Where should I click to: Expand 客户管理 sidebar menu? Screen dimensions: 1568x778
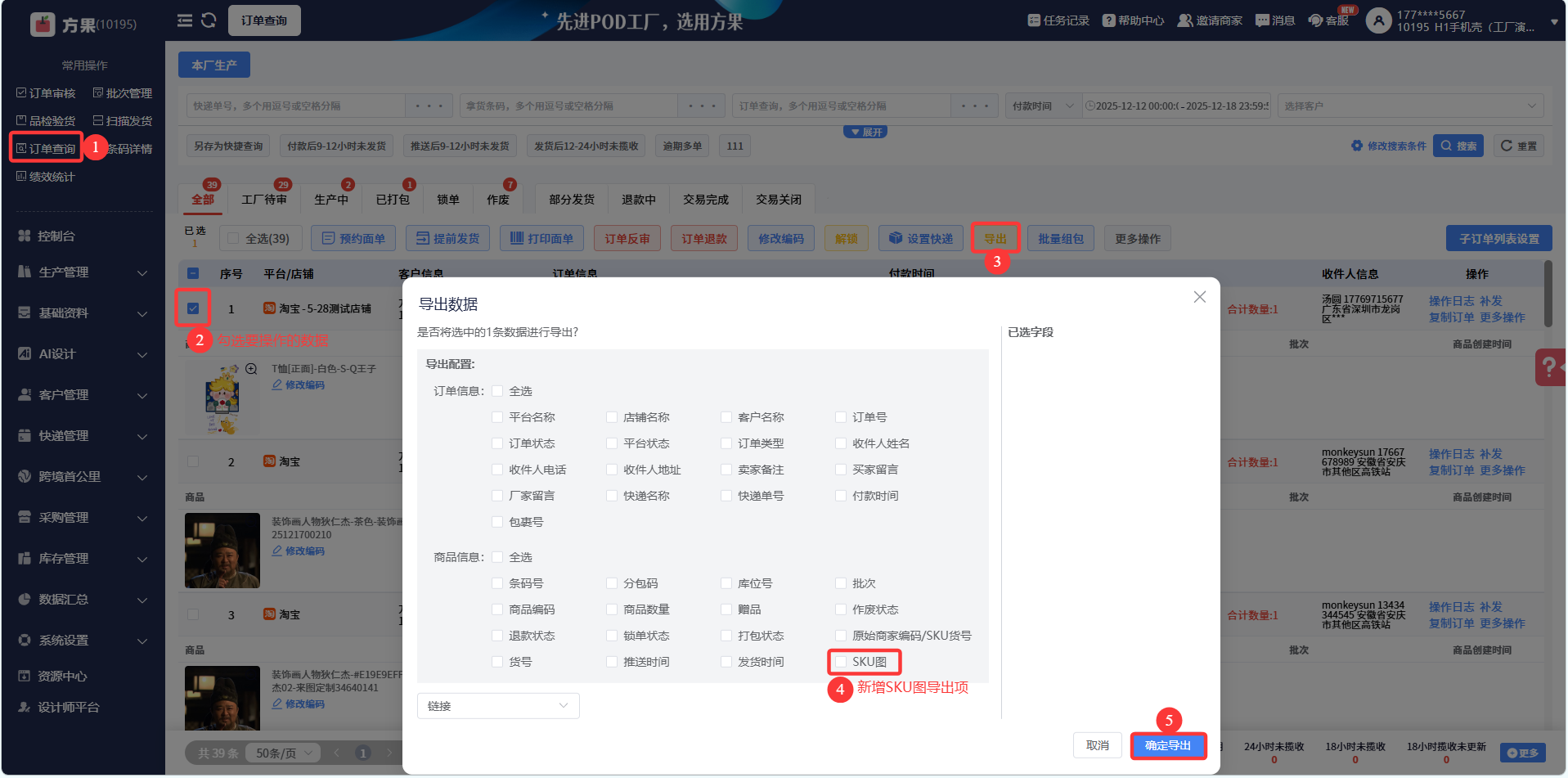[x=83, y=395]
